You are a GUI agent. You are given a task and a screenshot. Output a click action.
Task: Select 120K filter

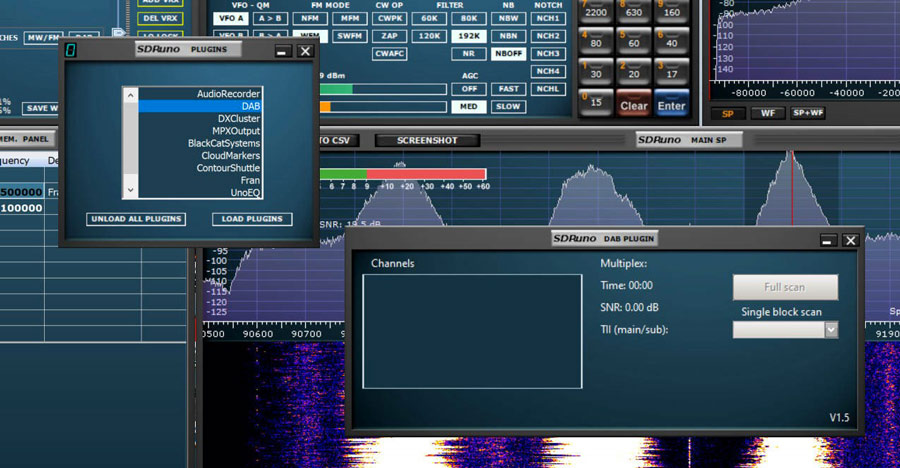click(429, 36)
